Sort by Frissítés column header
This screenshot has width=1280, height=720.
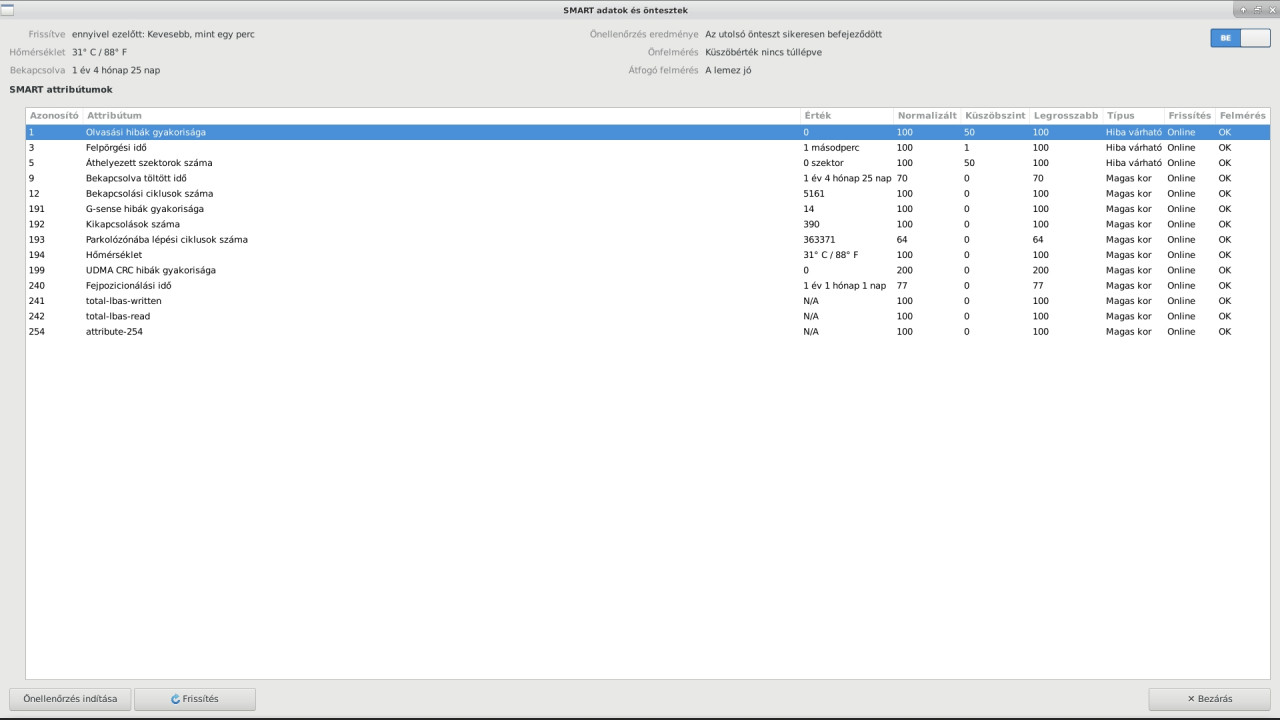(1189, 116)
